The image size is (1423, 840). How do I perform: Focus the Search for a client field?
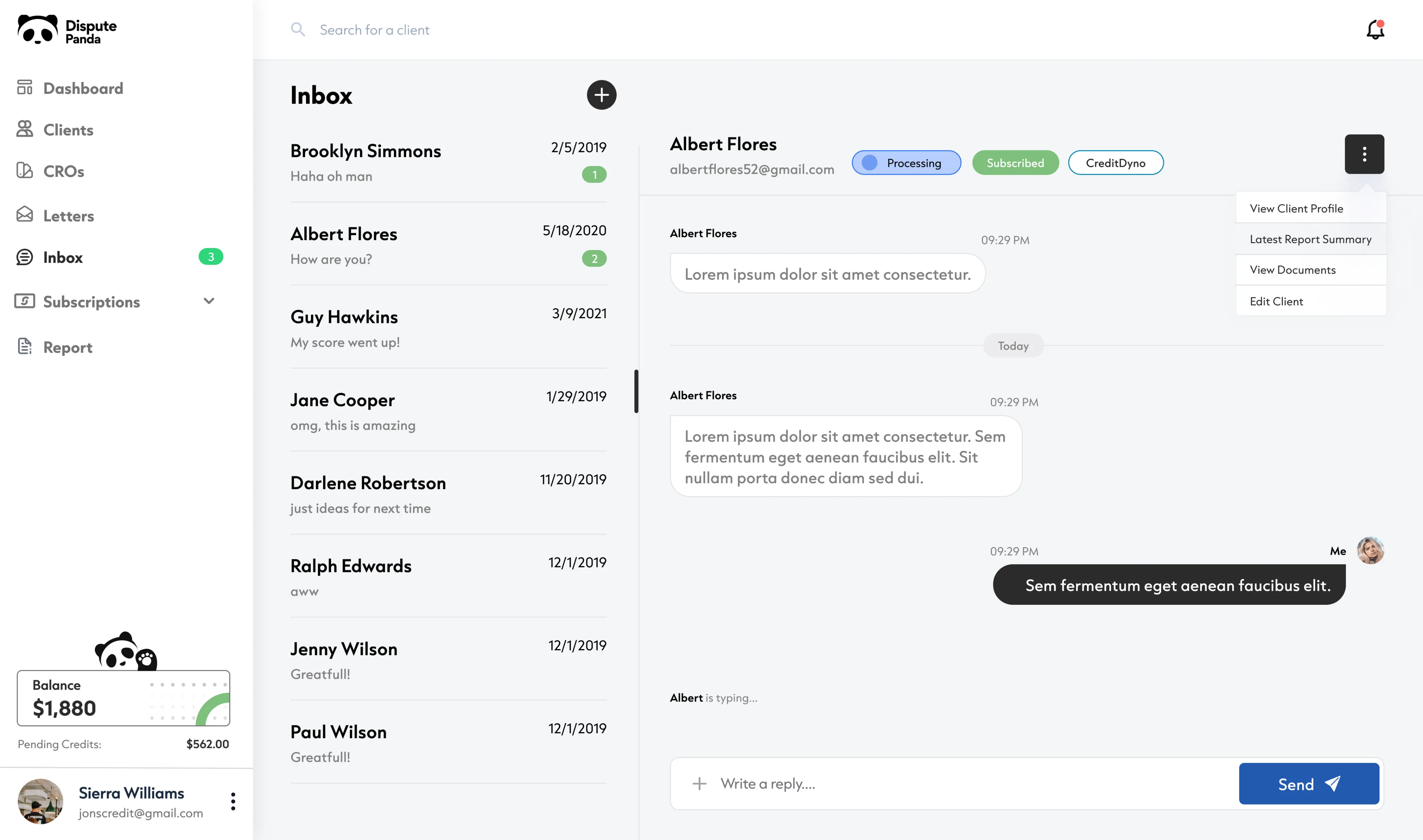(375, 30)
